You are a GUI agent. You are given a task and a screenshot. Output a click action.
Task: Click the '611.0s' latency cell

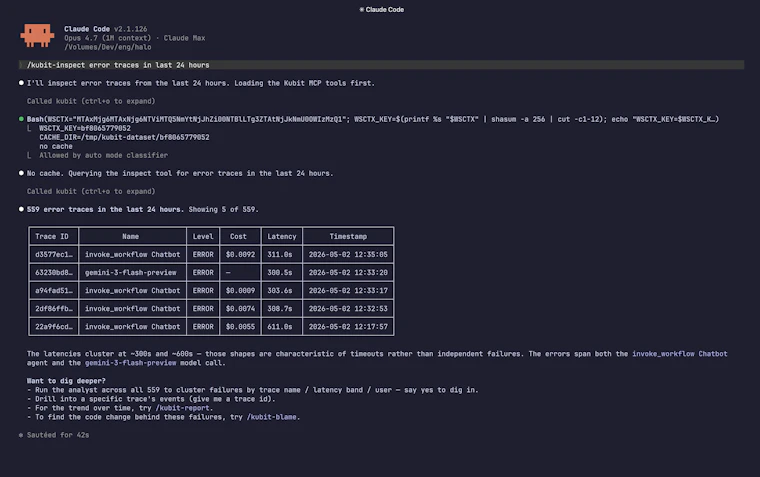pyautogui.click(x=280, y=326)
